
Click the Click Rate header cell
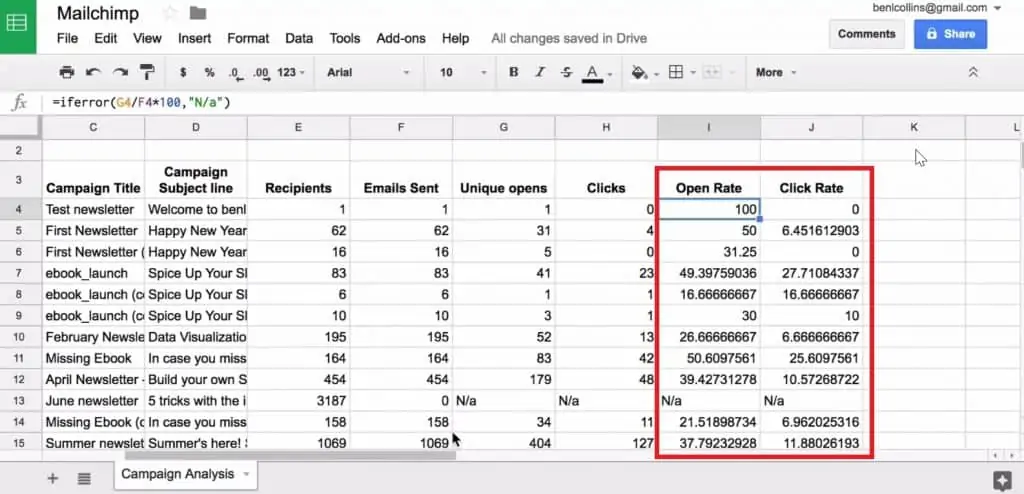coord(811,178)
